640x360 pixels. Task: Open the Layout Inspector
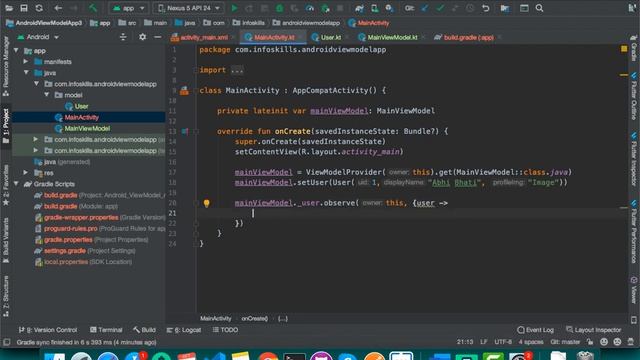tap(594, 330)
